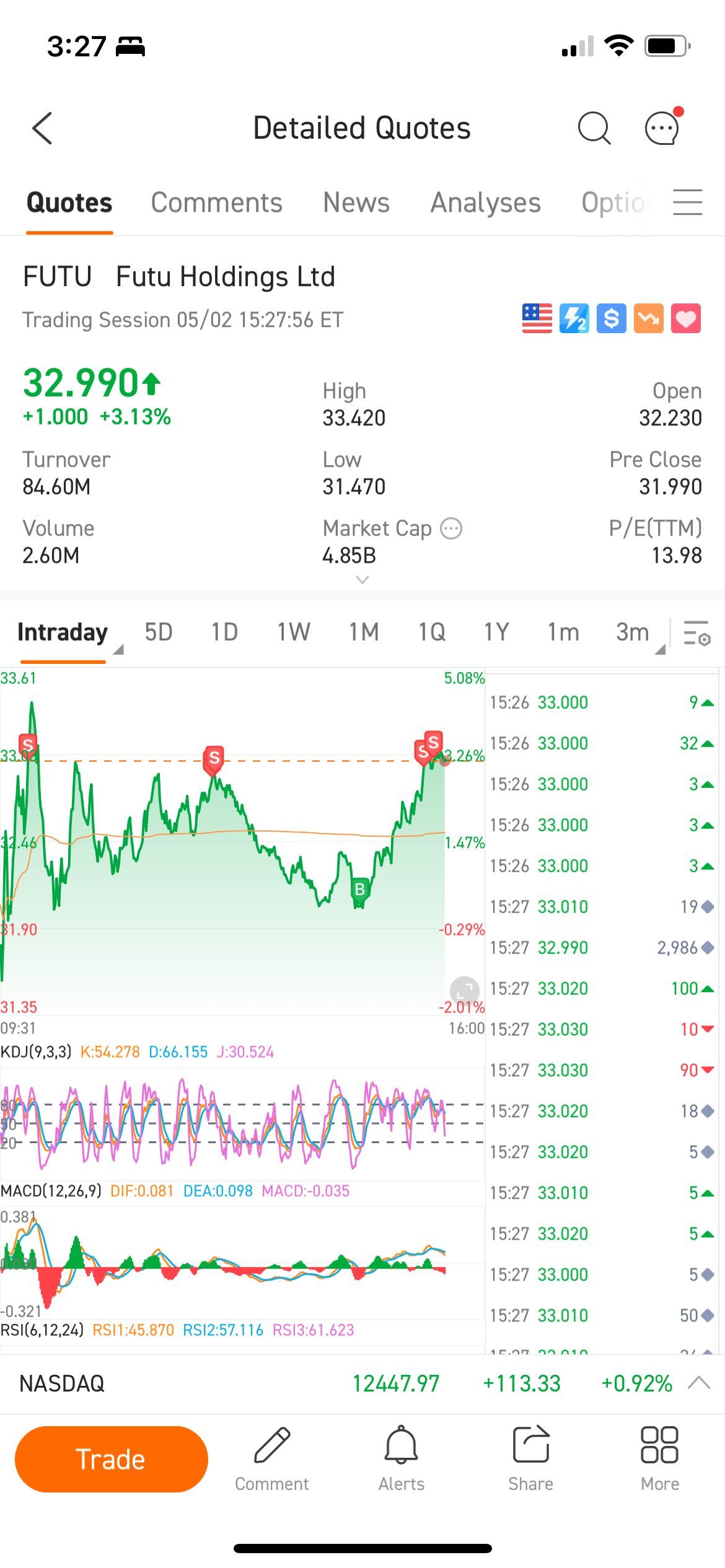Tap the NASDAQ change +0.92%
725x1568 pixels.
636,1383
